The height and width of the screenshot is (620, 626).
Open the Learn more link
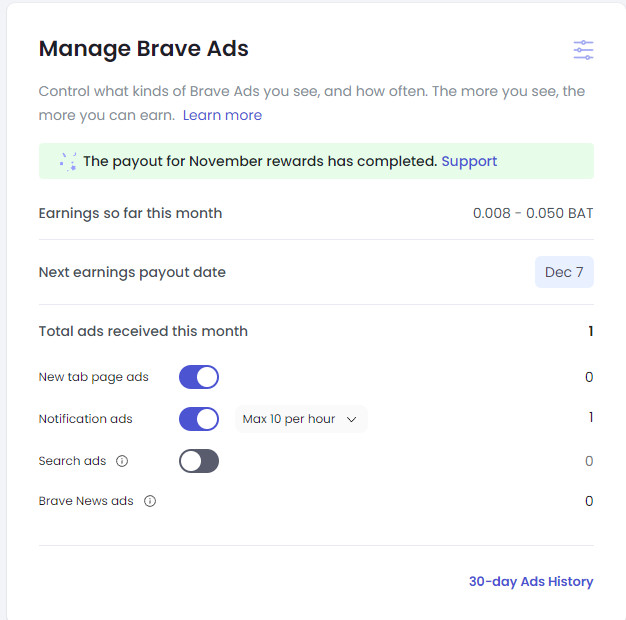coord(222,115)
